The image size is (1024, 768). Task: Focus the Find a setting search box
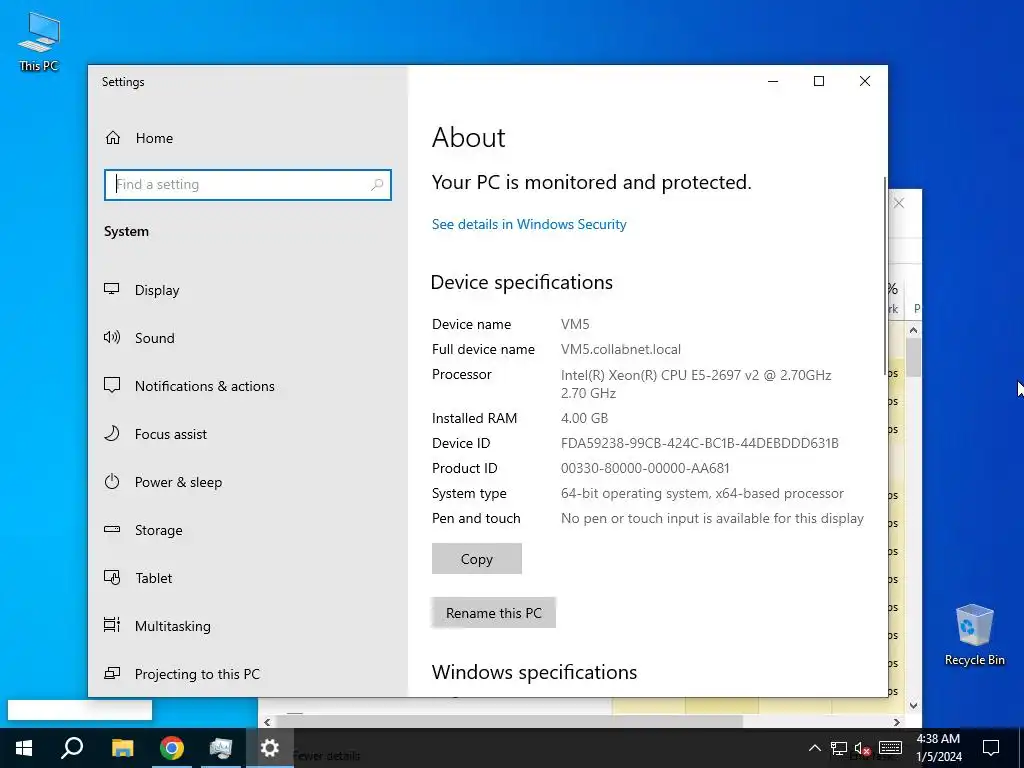pyautogui.click(x=248, y=185)
